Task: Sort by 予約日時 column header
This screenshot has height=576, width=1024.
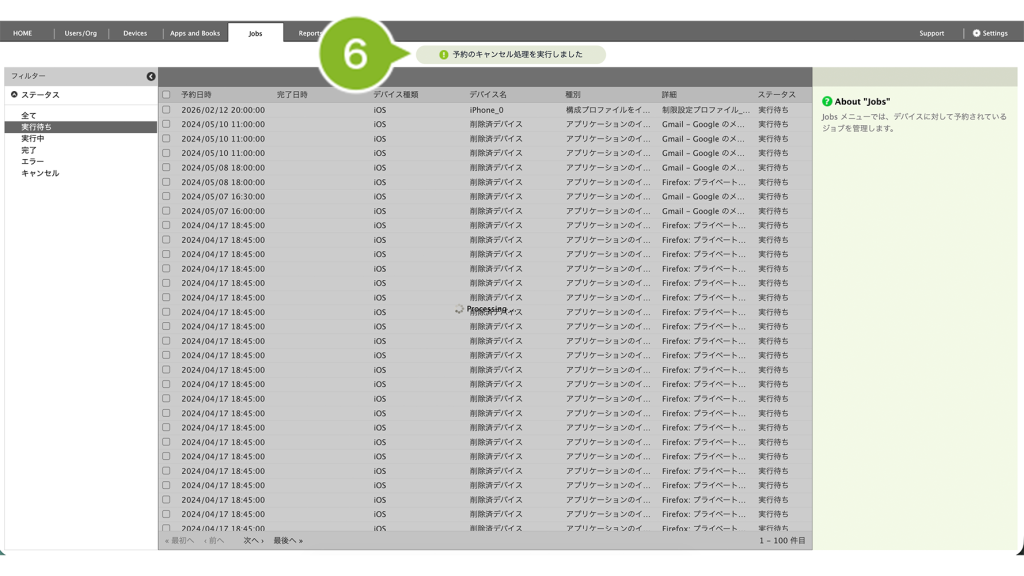Action: (x=196, y=95)
